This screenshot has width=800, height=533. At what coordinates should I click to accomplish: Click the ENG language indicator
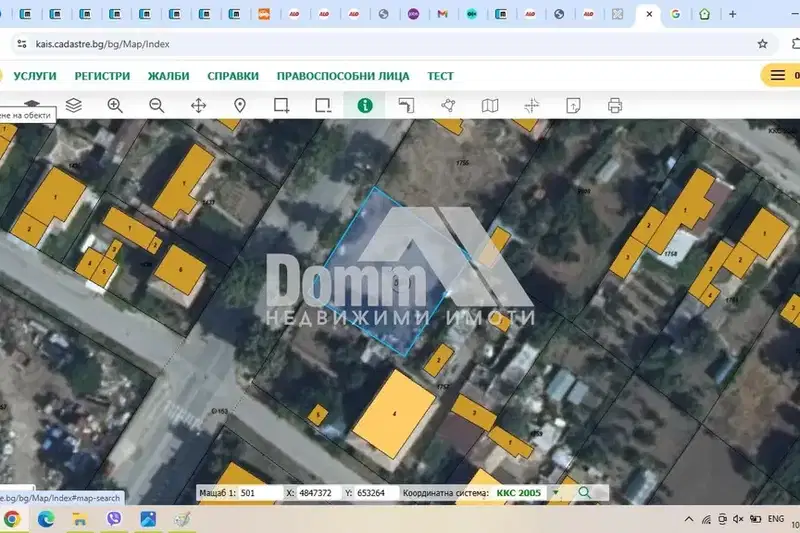click(x=776, y=519)
